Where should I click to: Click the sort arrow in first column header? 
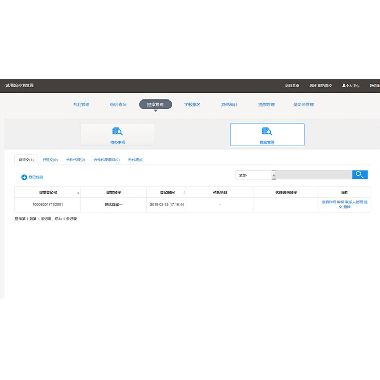click(x=78, y=193)
